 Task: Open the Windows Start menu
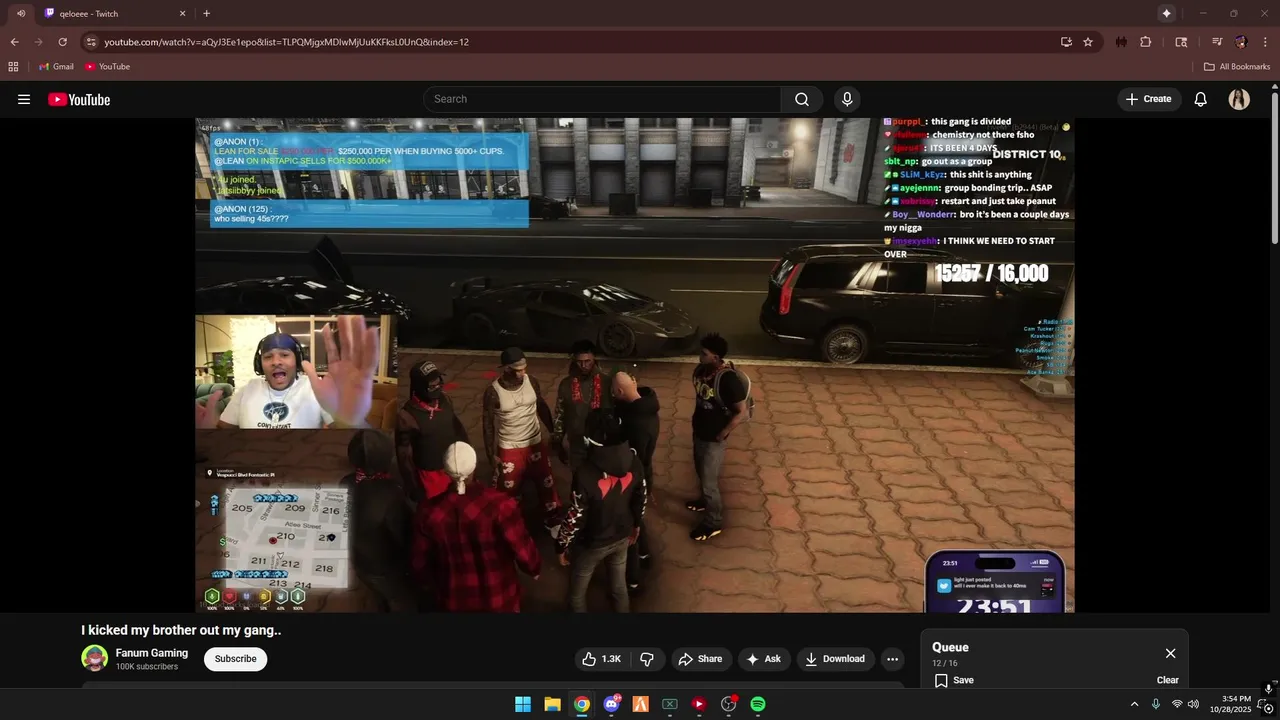[x=523, y=704]
